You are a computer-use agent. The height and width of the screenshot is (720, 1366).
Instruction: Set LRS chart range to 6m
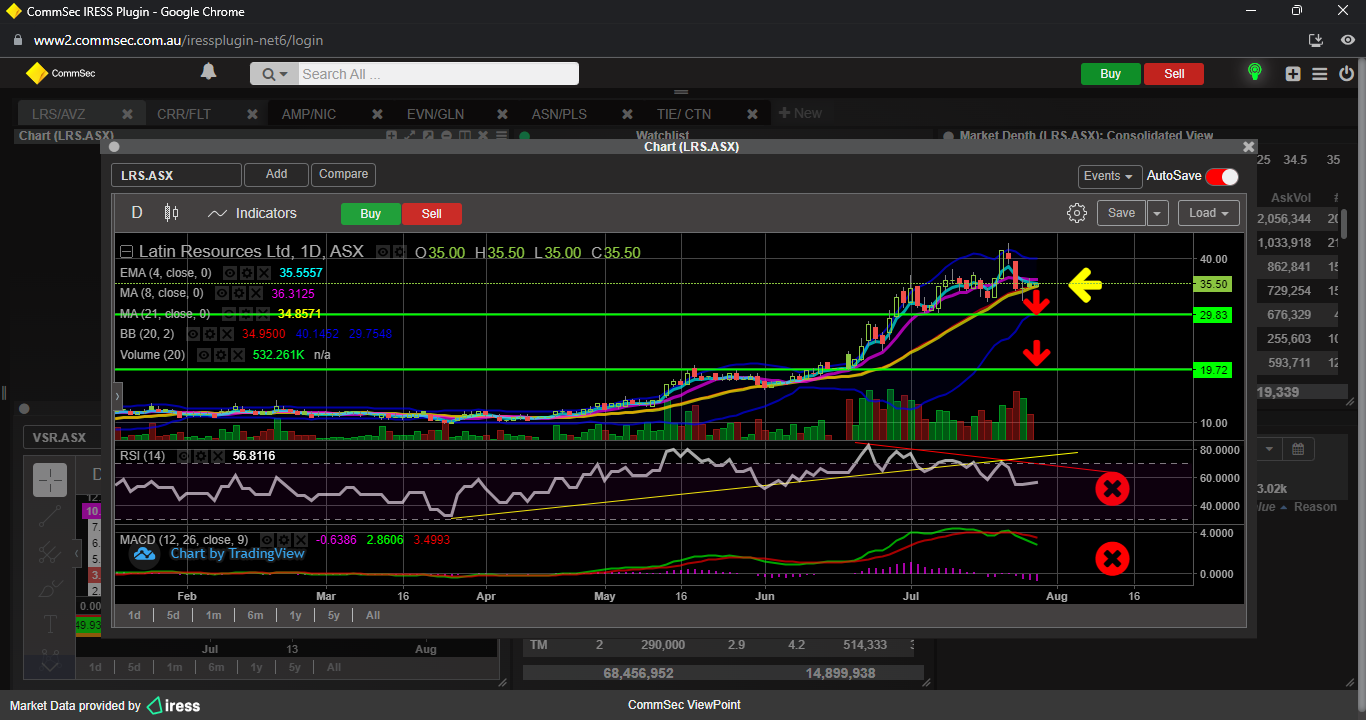[x=255, y=615]
